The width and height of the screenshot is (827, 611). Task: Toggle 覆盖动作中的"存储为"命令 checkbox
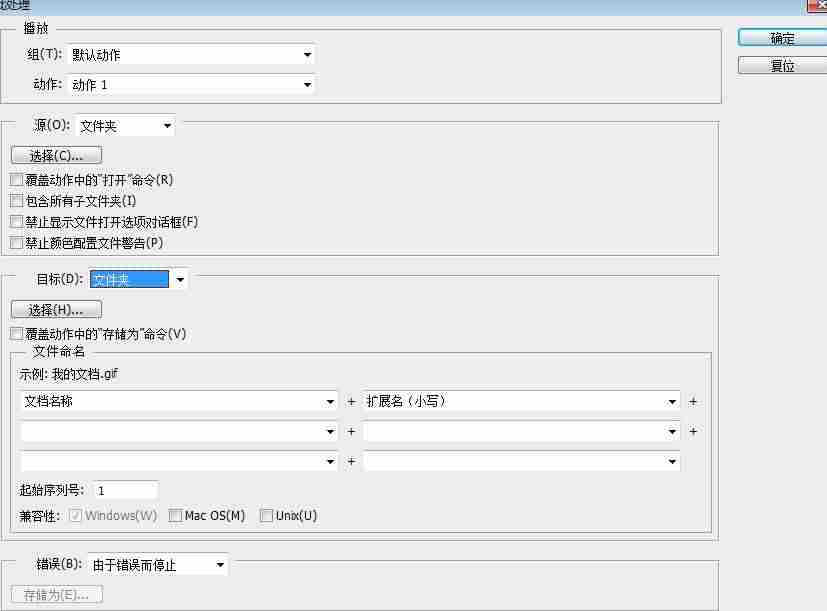click(x=16, y=334)
